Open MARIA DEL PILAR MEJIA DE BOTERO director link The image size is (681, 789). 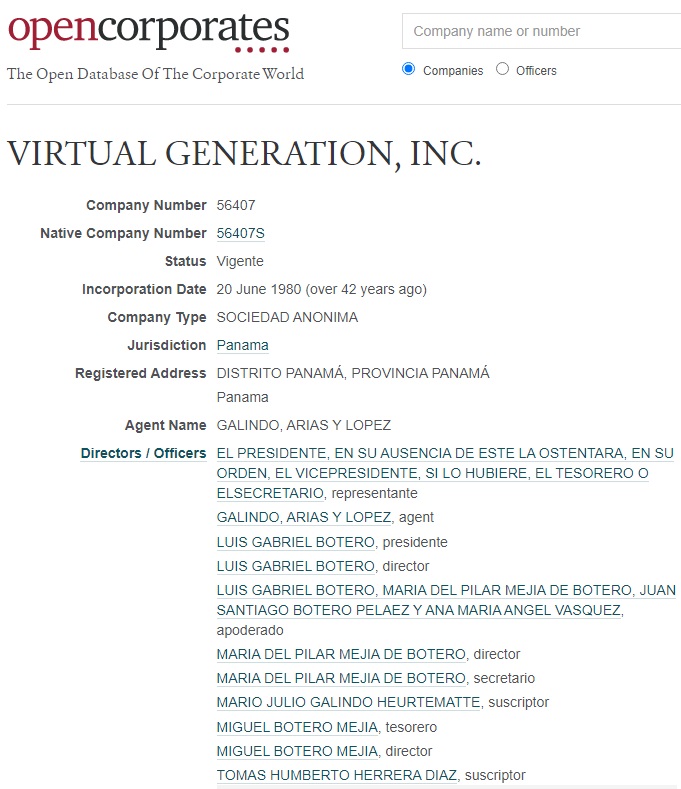pos(341,654)
